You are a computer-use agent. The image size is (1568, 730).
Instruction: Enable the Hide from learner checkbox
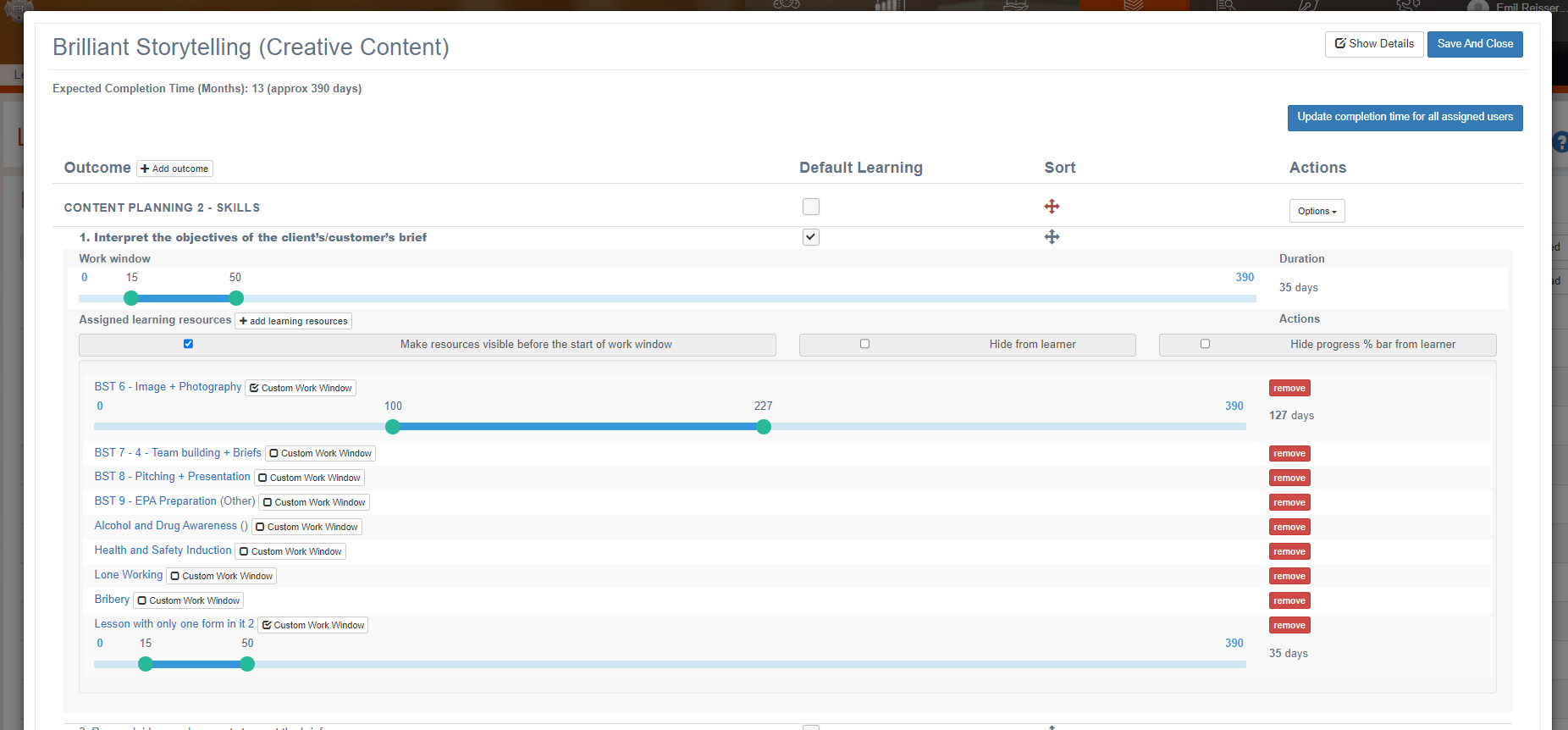864,344
